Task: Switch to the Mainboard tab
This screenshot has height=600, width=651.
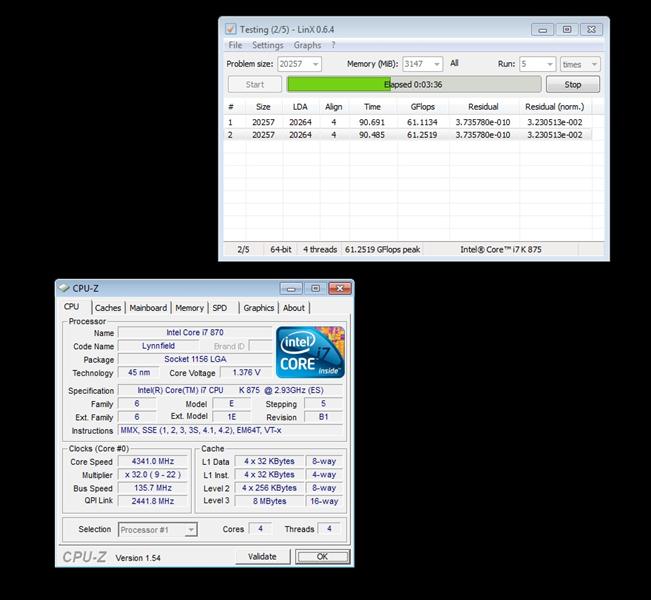Action: (x=148, y=308)
